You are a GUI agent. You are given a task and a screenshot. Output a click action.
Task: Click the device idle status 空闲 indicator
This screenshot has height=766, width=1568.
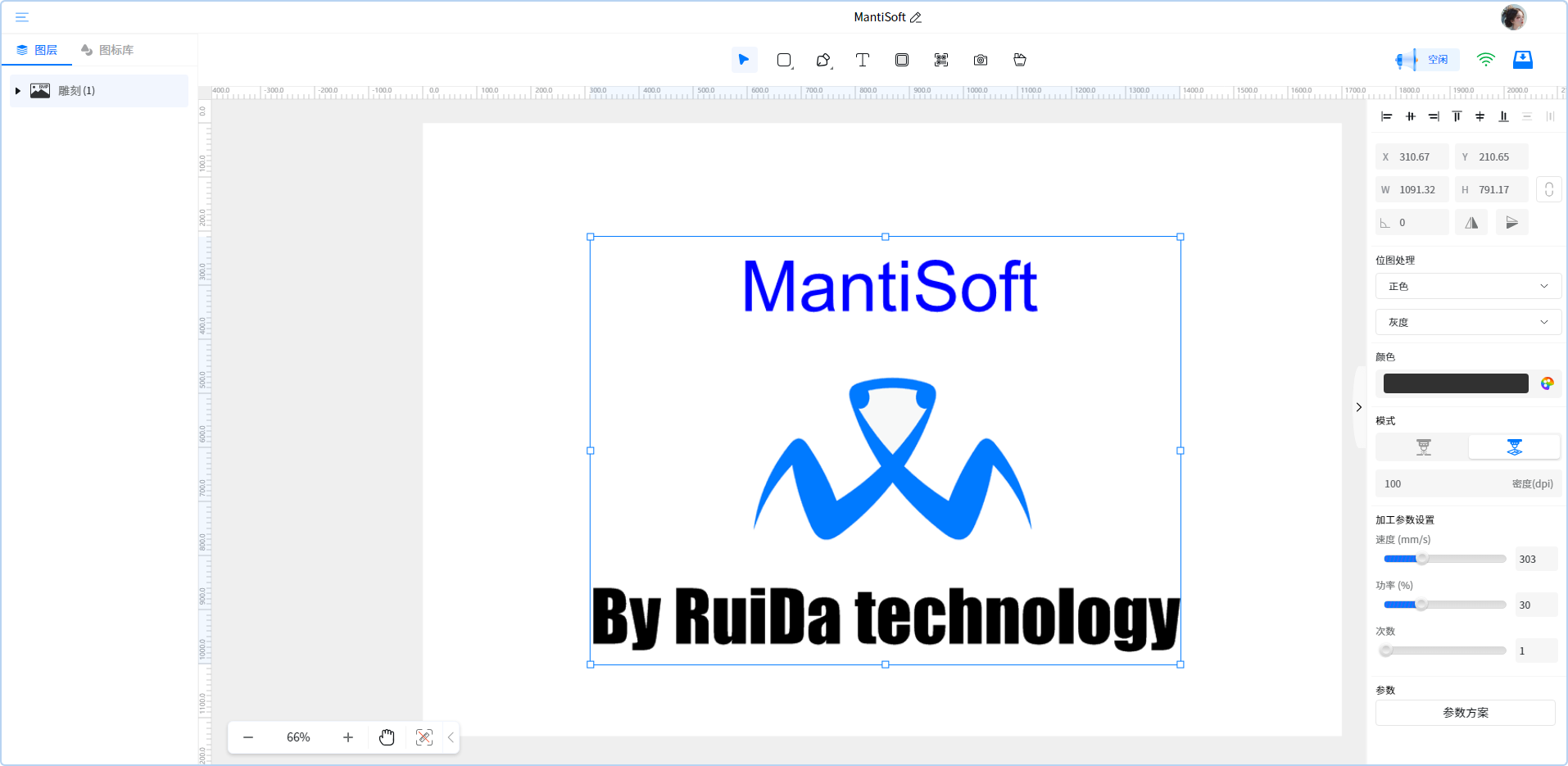click(1426, 60)
